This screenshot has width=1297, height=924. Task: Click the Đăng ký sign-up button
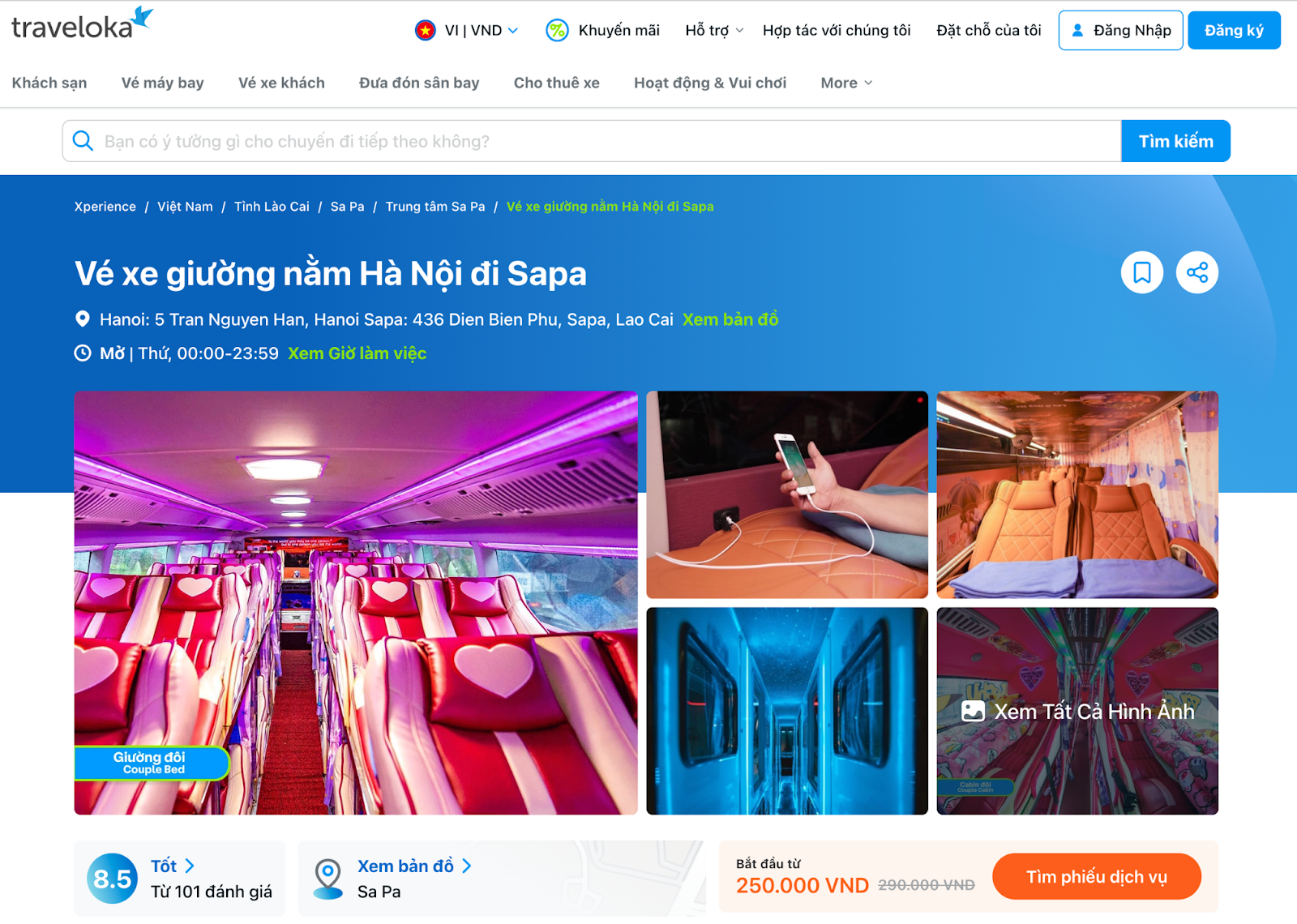tap(1233, 31)
